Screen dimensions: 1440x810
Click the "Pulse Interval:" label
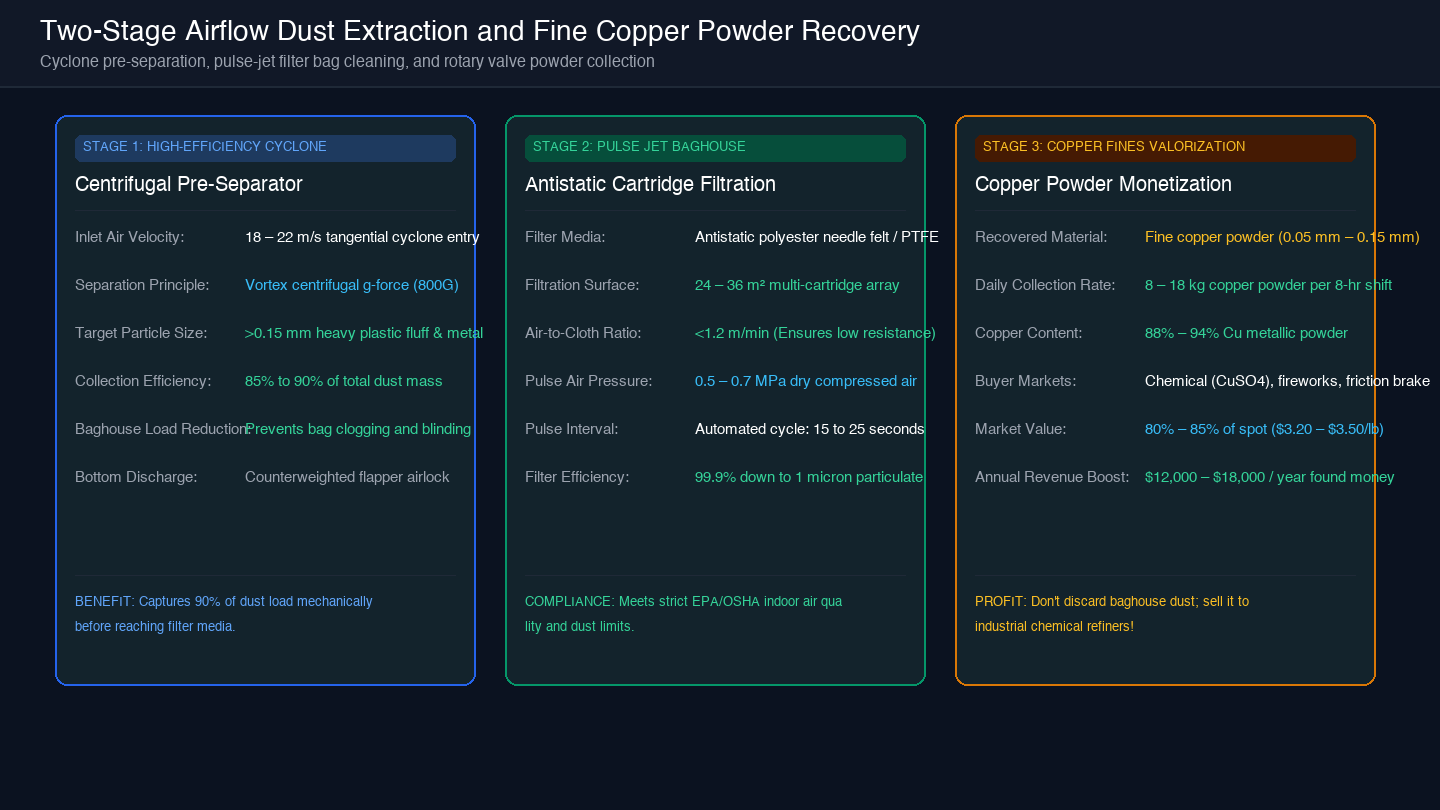click(572, 429)
